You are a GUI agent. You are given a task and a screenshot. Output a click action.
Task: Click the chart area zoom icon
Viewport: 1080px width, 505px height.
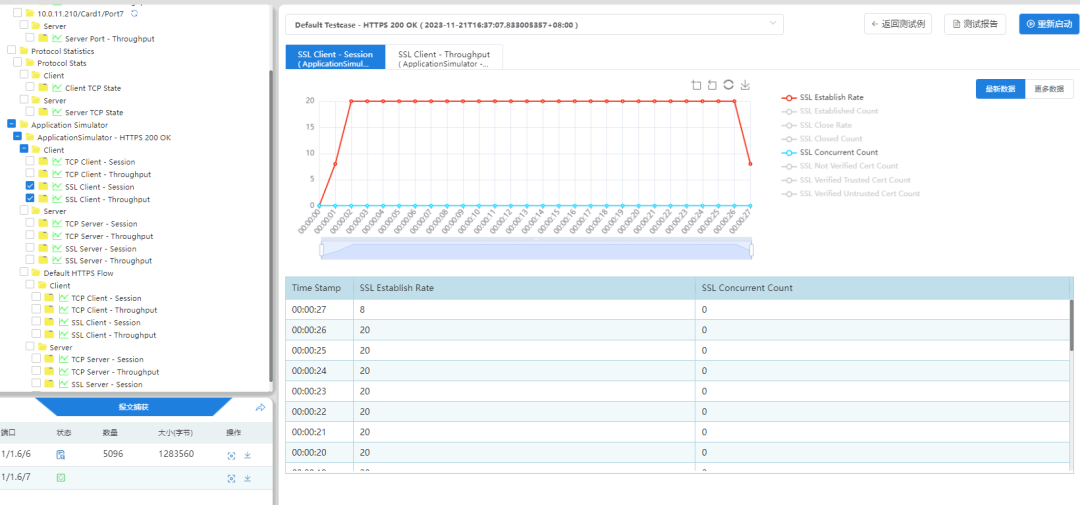coord(696,85)
